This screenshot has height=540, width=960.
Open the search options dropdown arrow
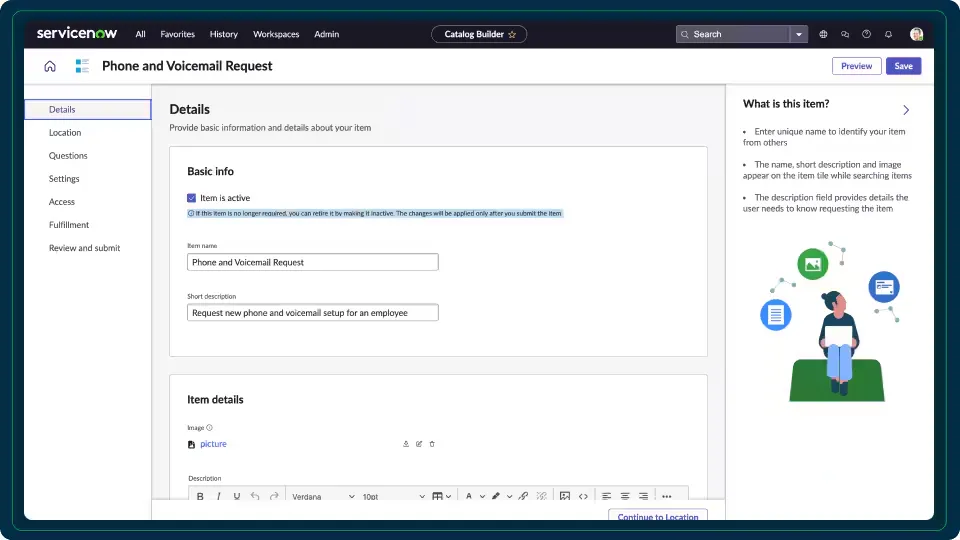(798, 34)
